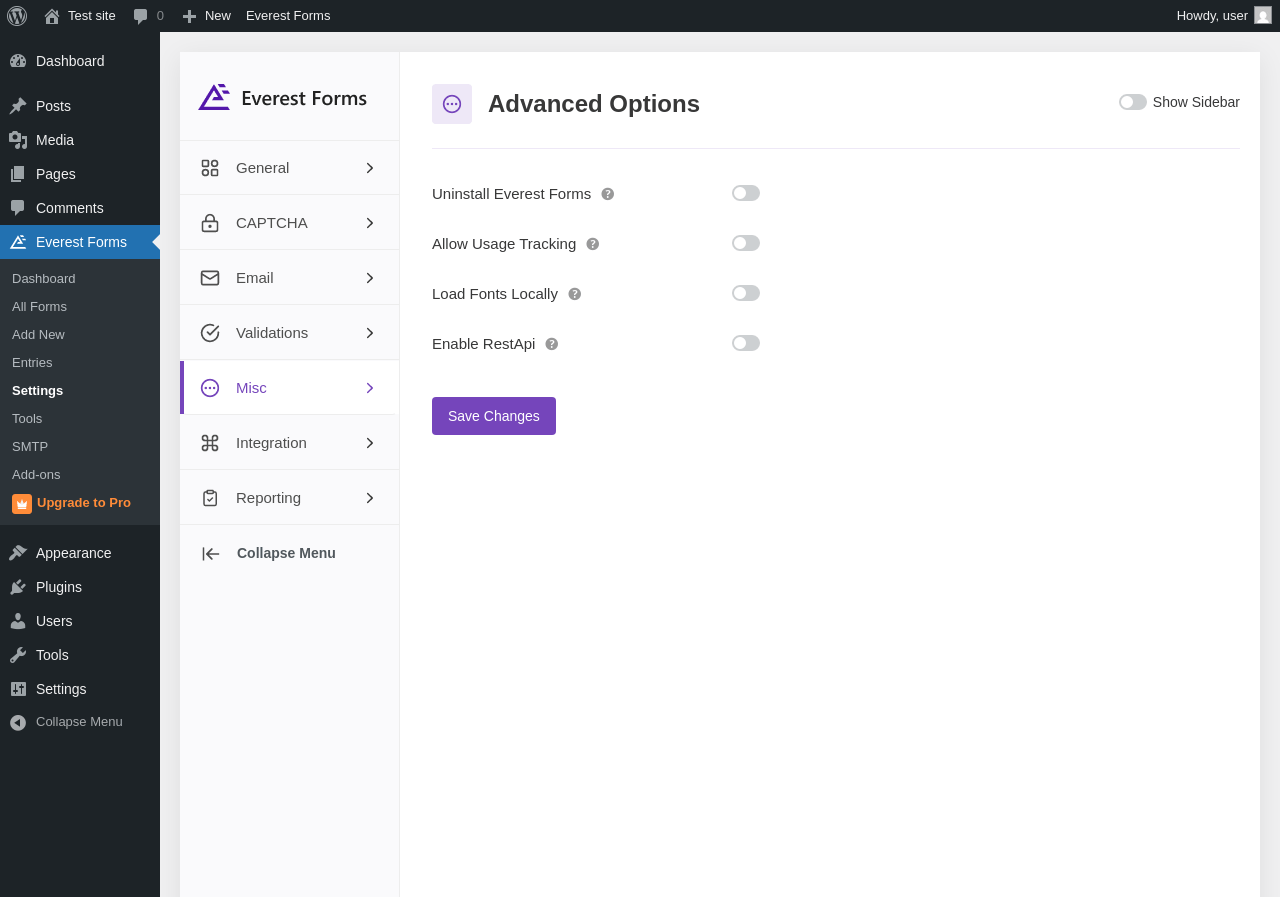Viewport: 1280px width, 897px height.
Task: Click the help icon beside Load Fonts Locally
Action: click(575, 294)
